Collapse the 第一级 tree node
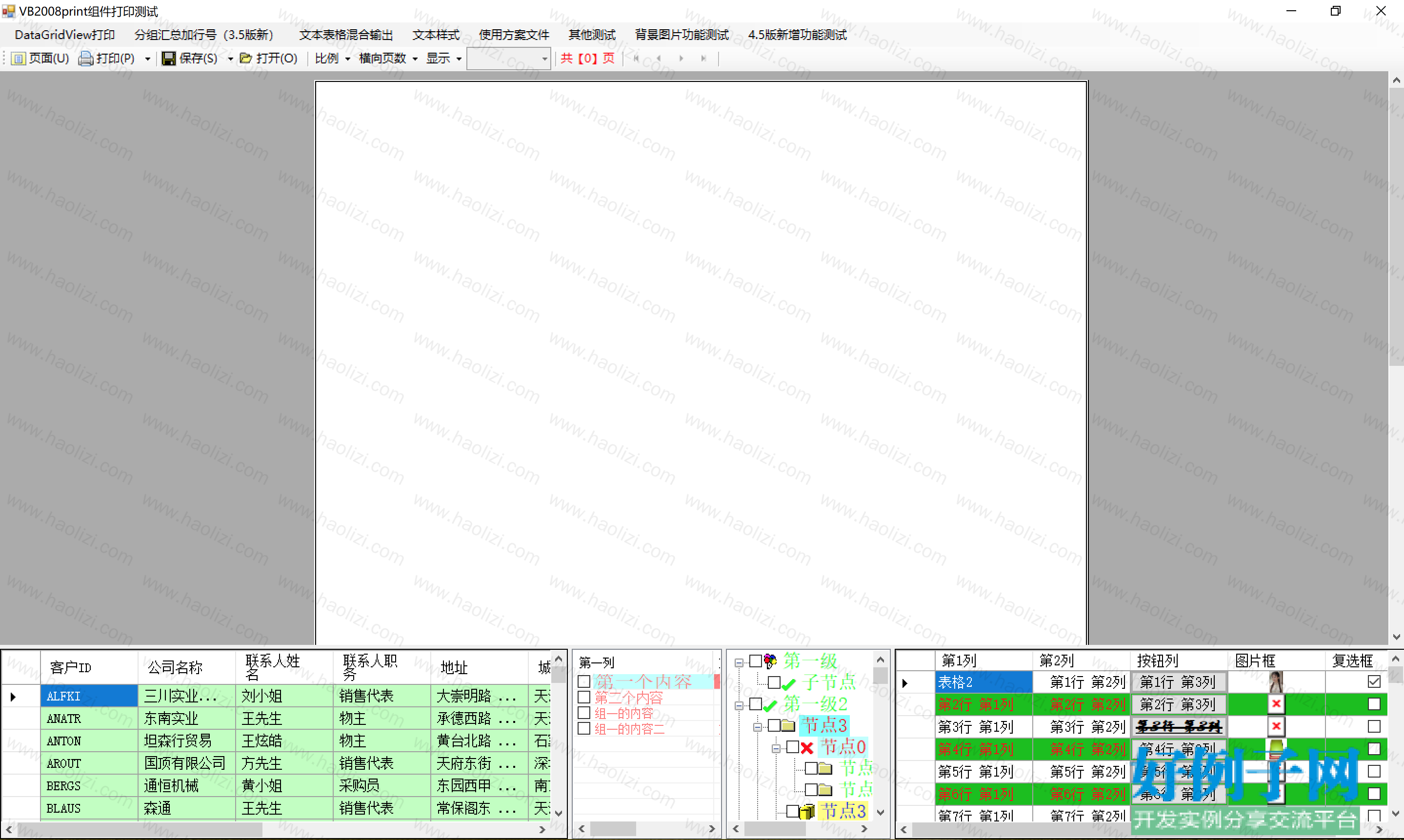The height and width of the screenshot is (840, 1404). coord(739,662)
